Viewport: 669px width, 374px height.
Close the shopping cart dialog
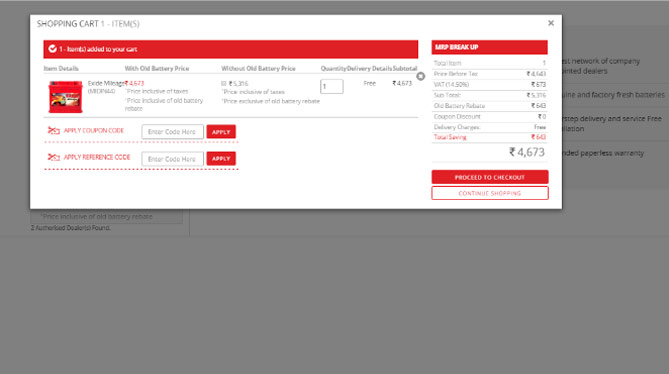tap(551, 23)
